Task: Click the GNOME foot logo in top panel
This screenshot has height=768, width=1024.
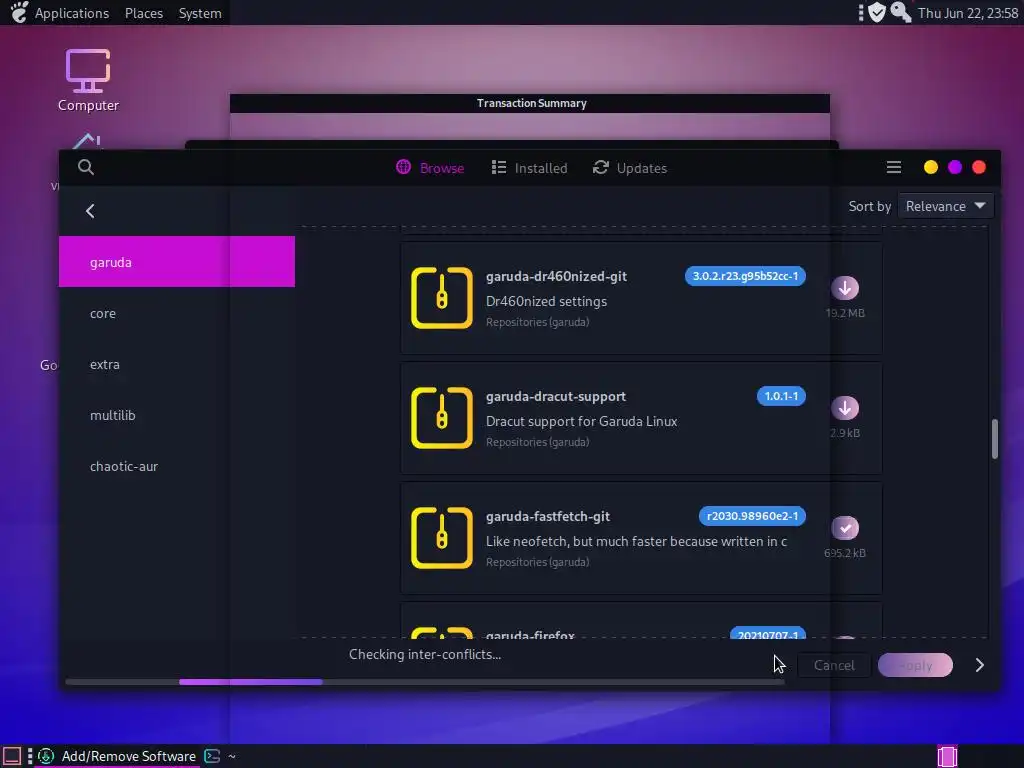Action: (x=19, y=12)
